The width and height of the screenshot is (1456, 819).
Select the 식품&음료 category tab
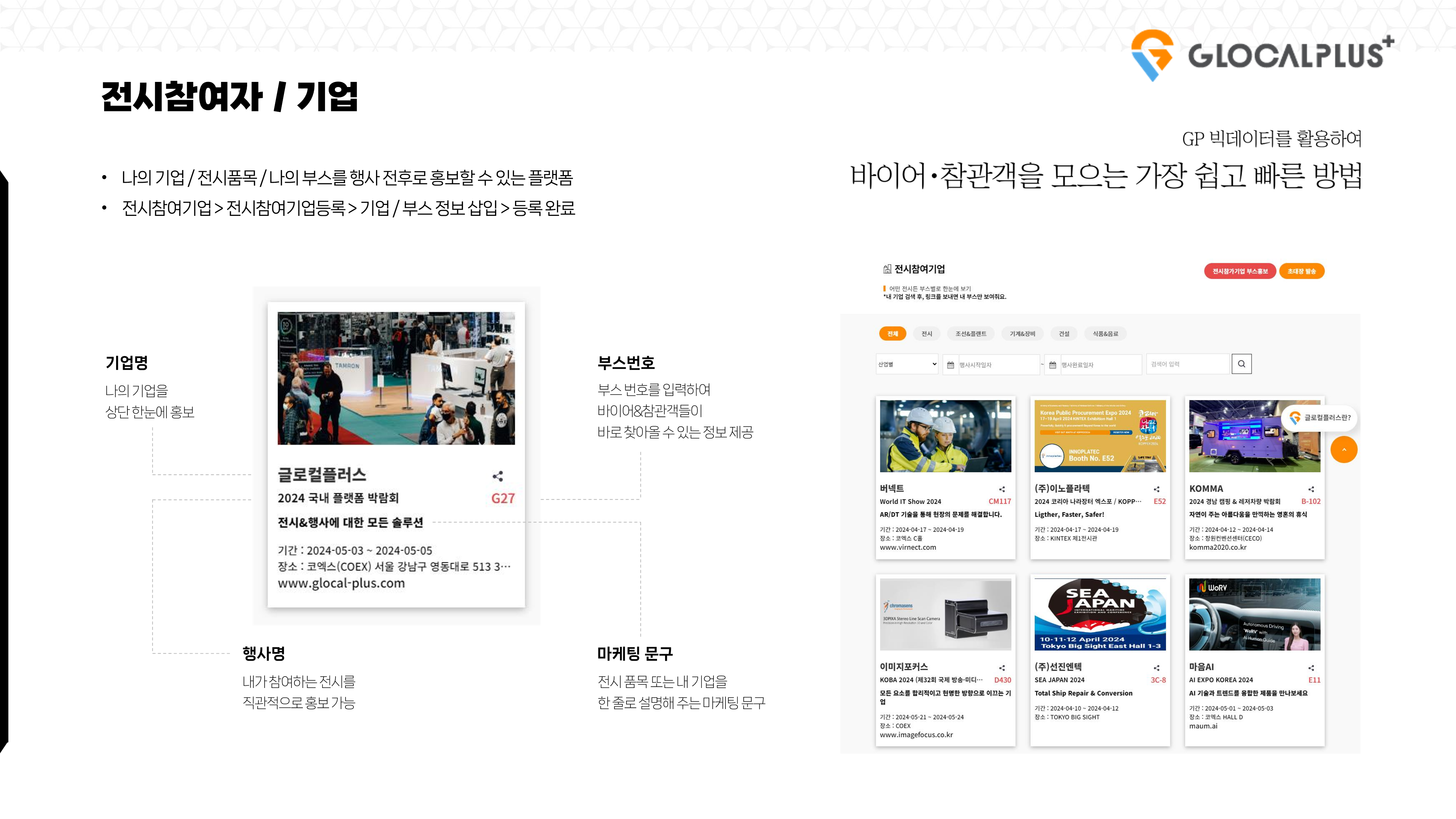1105,333
